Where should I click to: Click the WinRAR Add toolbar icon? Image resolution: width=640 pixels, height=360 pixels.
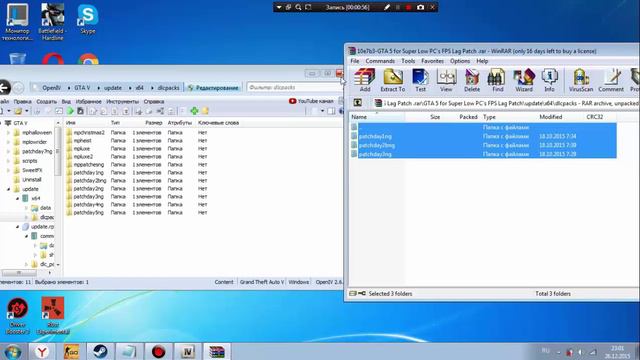364,80
